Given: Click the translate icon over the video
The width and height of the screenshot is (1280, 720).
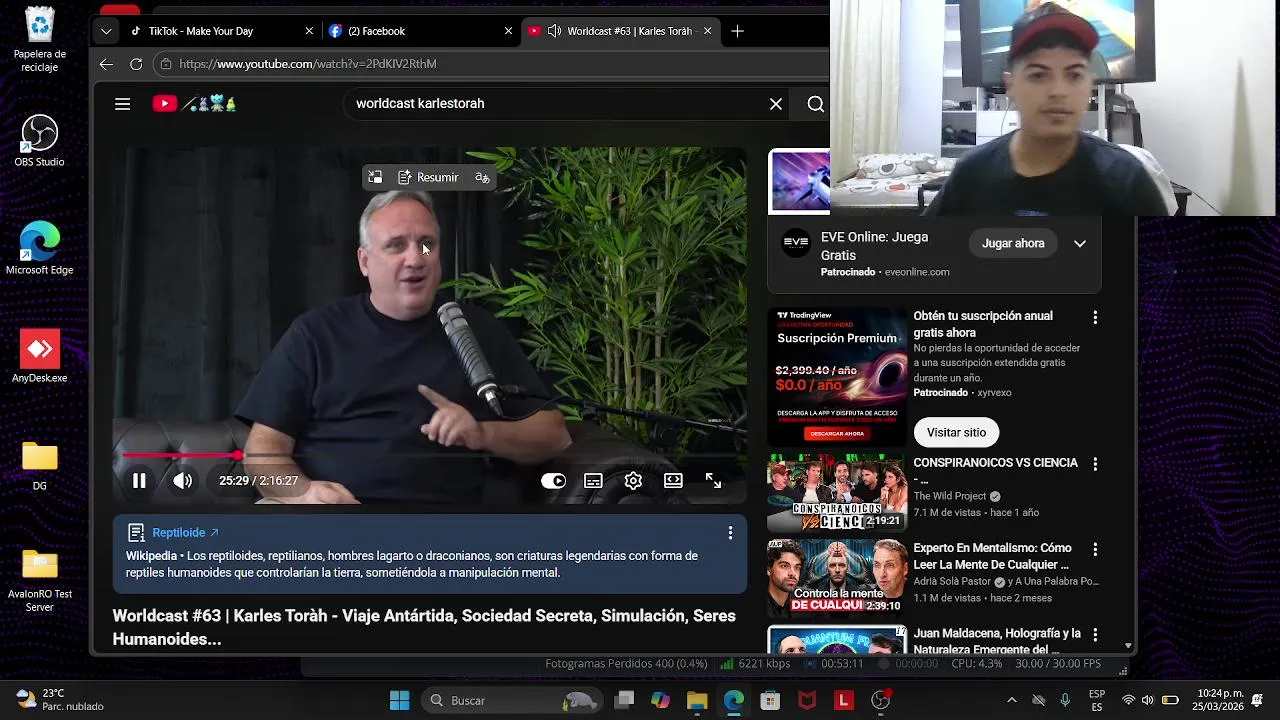Looking at the screenshot, I should (482, 177).
